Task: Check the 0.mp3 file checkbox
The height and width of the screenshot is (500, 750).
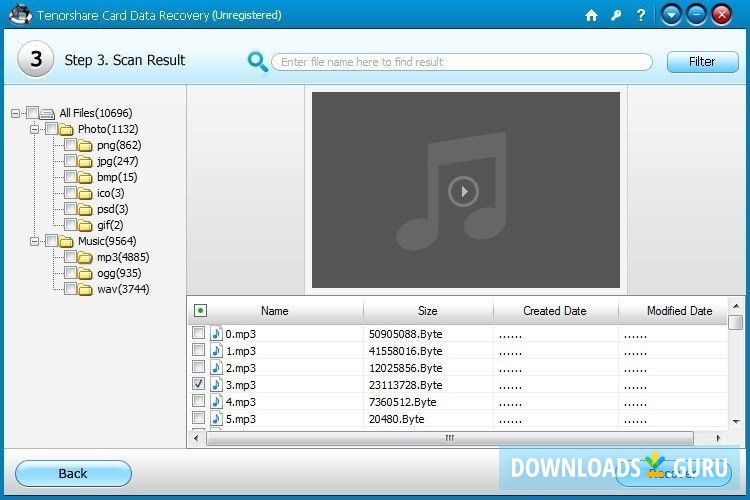Action: (x=199, y=333)
